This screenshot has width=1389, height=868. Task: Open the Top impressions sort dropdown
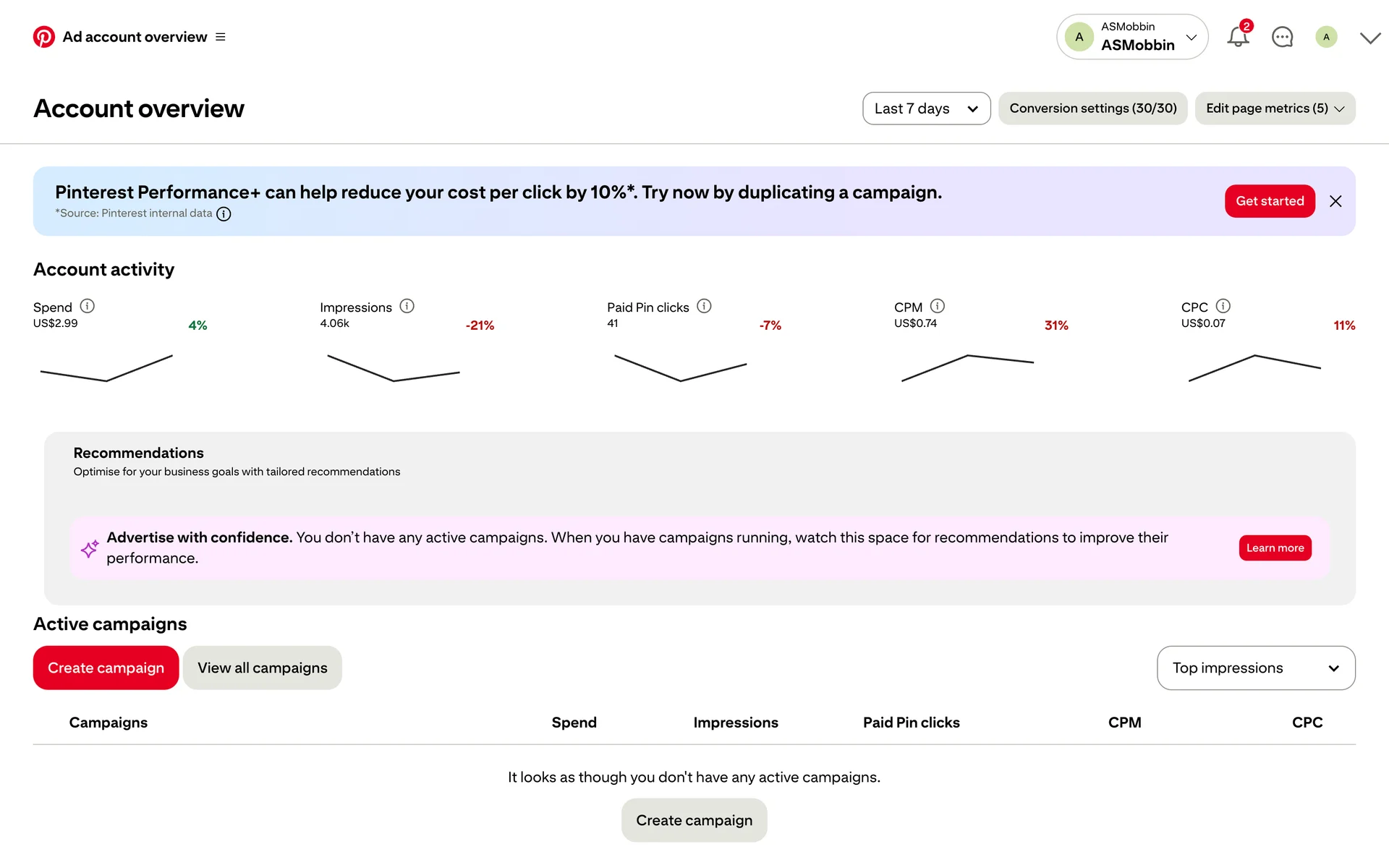click(1256, 668)
